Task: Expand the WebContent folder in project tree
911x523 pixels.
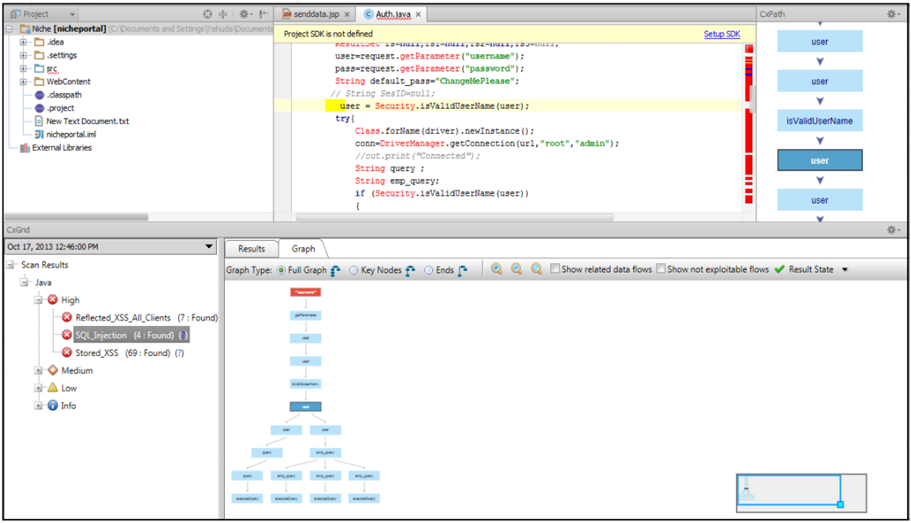Action: (x=23, y=82)
